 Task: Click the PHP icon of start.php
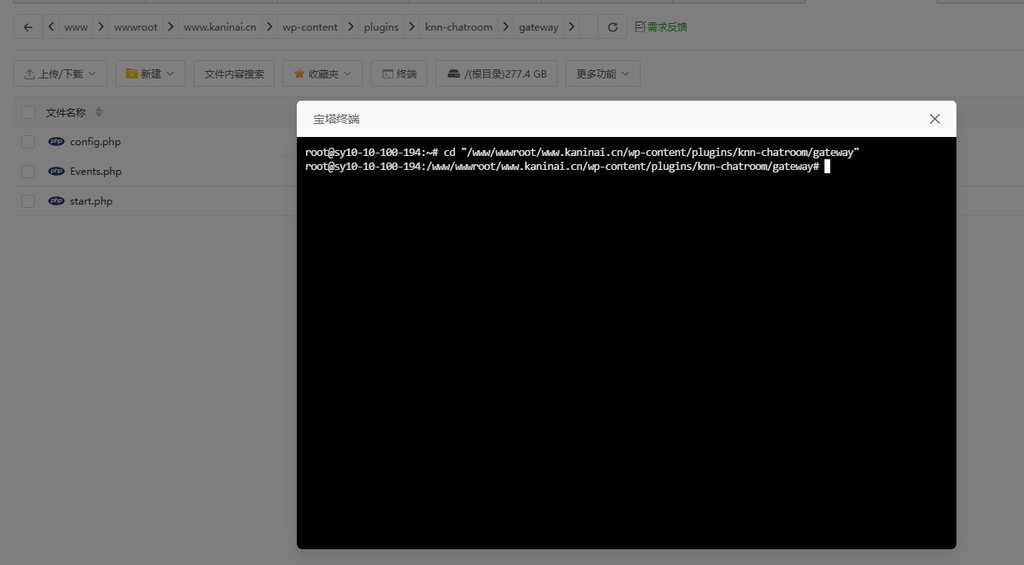pyautogui.click(x=56, y=201)
